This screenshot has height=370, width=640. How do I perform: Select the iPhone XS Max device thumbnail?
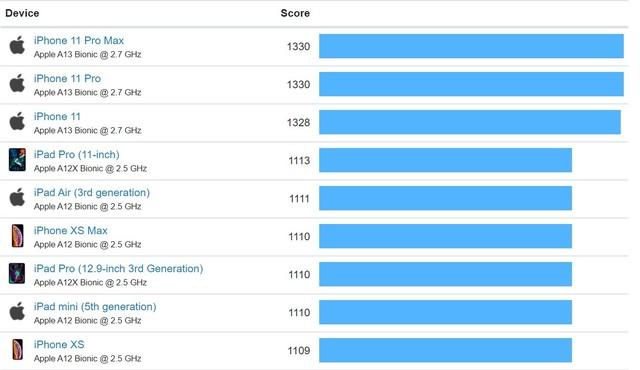point(18,235)
